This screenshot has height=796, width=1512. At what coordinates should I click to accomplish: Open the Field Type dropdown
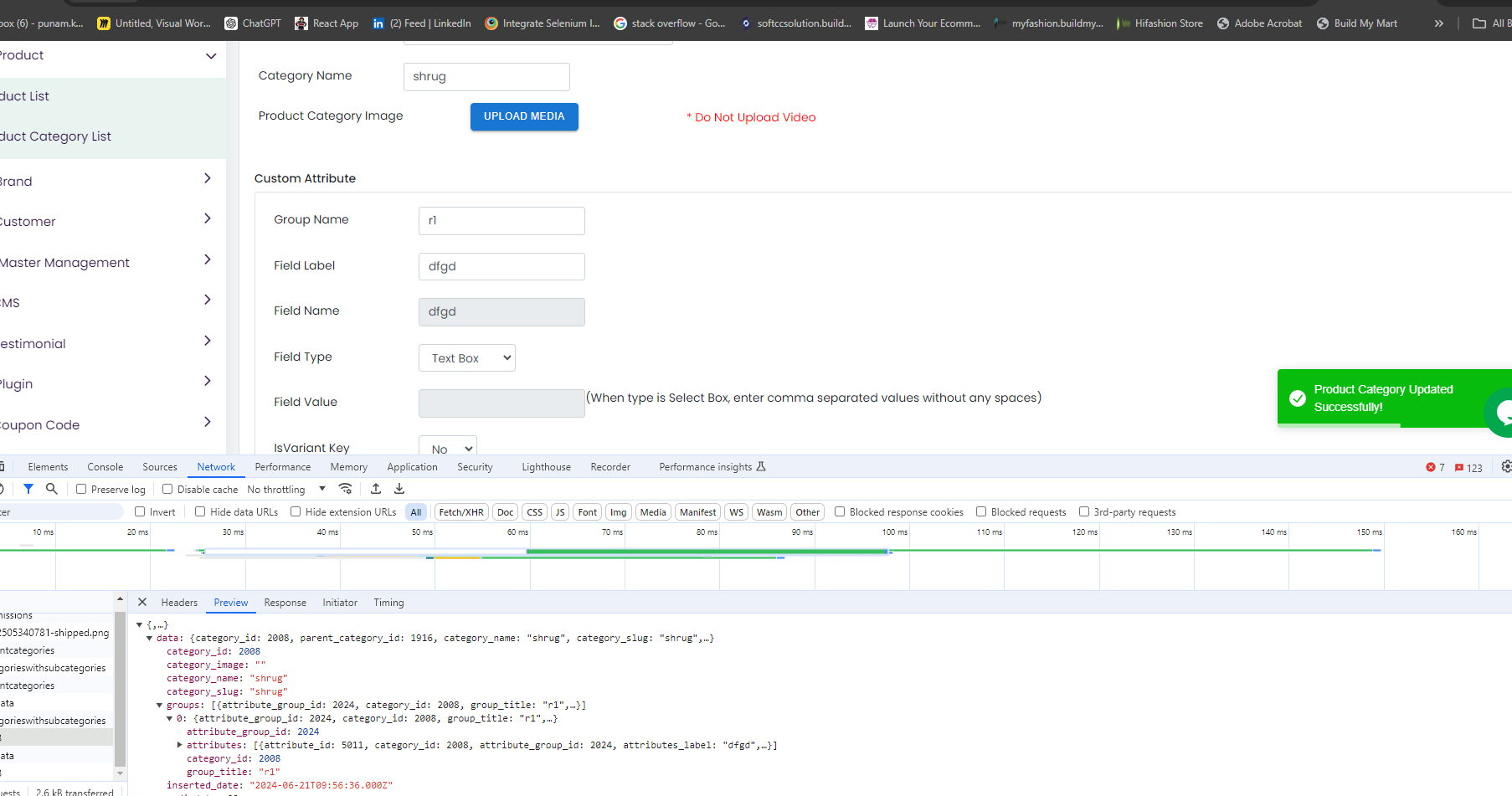coord(467,358)
